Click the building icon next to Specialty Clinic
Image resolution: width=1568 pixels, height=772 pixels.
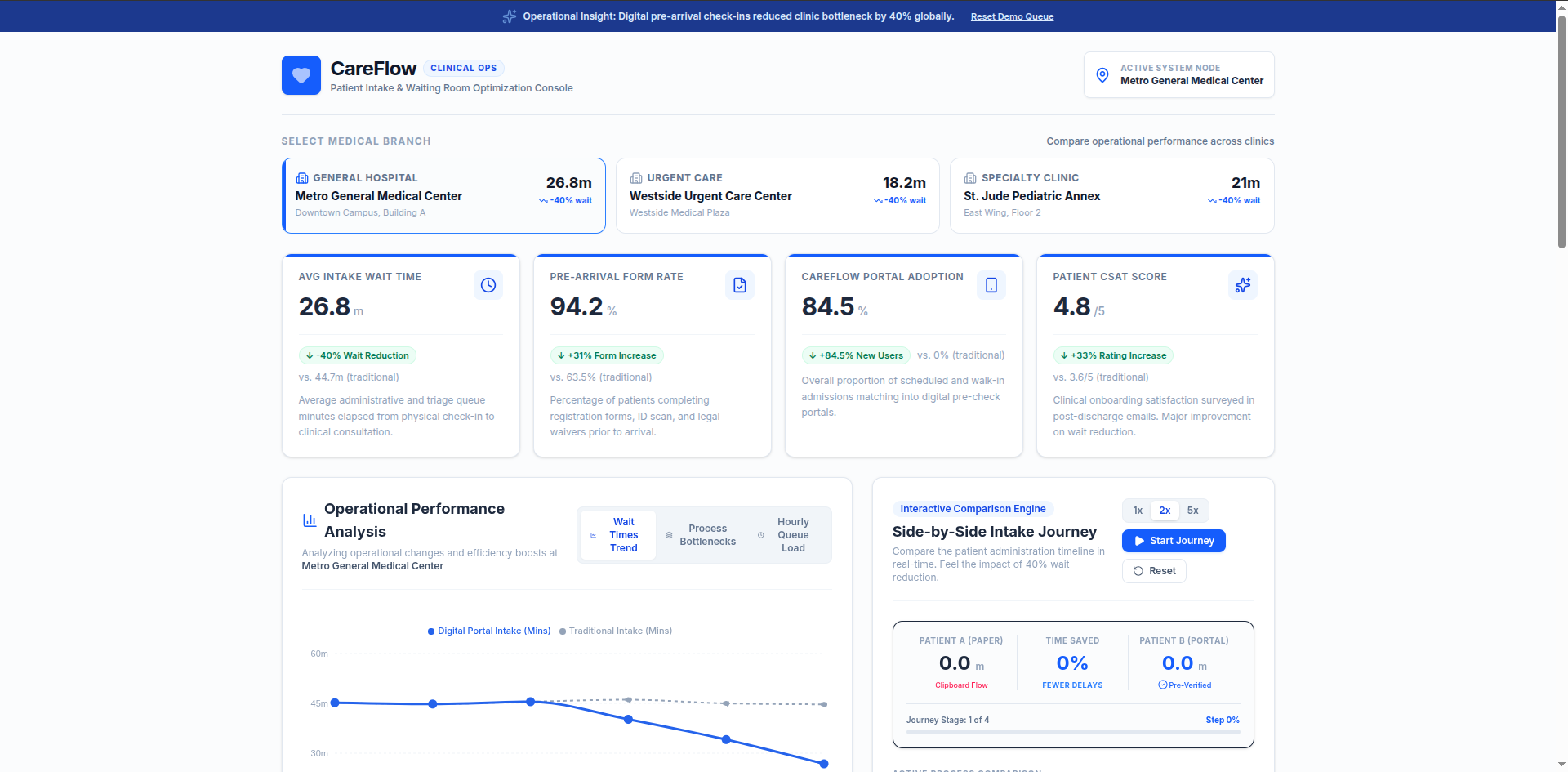pos(970,178)
